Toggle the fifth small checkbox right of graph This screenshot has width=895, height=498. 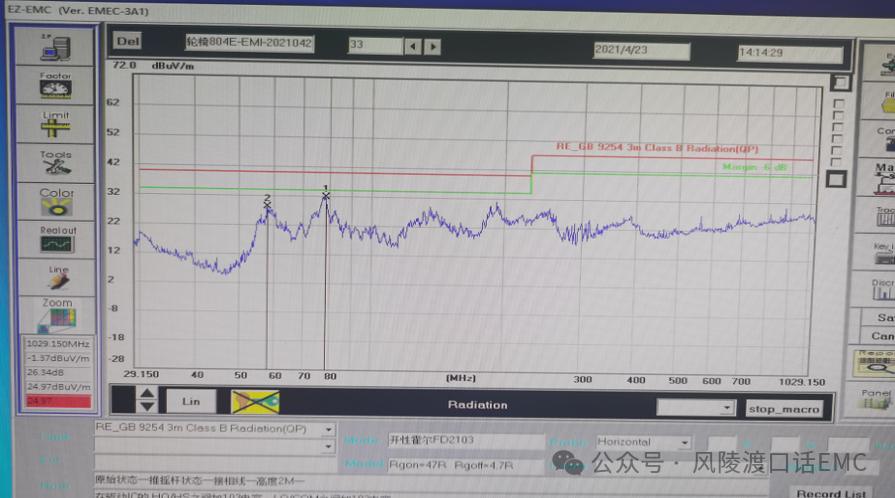pyautogui.click(x=837, y=151)
